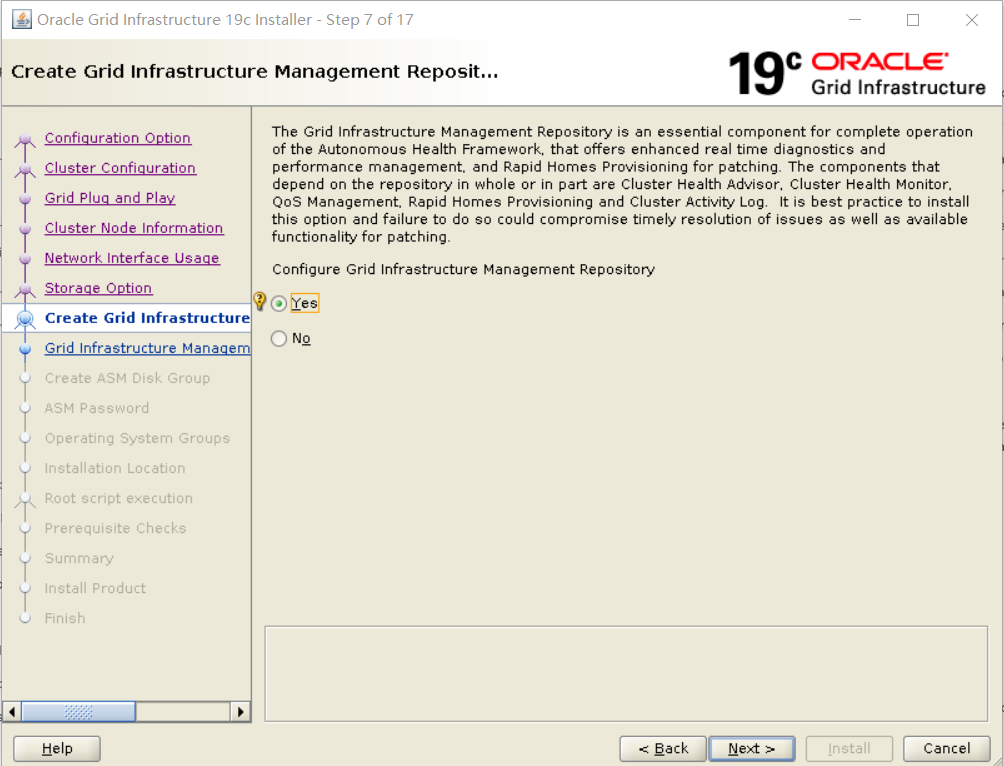Go to Cluster Configuration step
Viewport: 1004px width, 766px height.
pyautogui.click(x=120, y=168)
